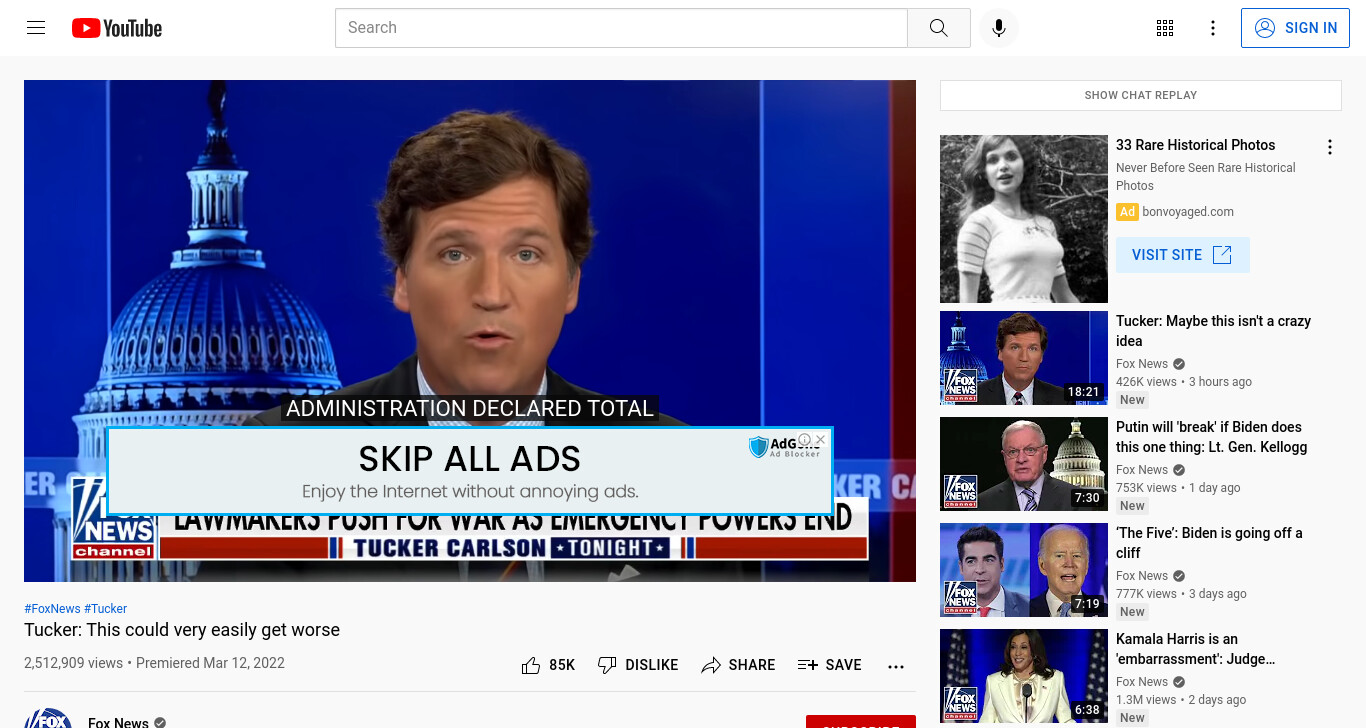Click title 'Putin will break if Biden does this'
The image size is (1366, 728).
coord(1212,437)
